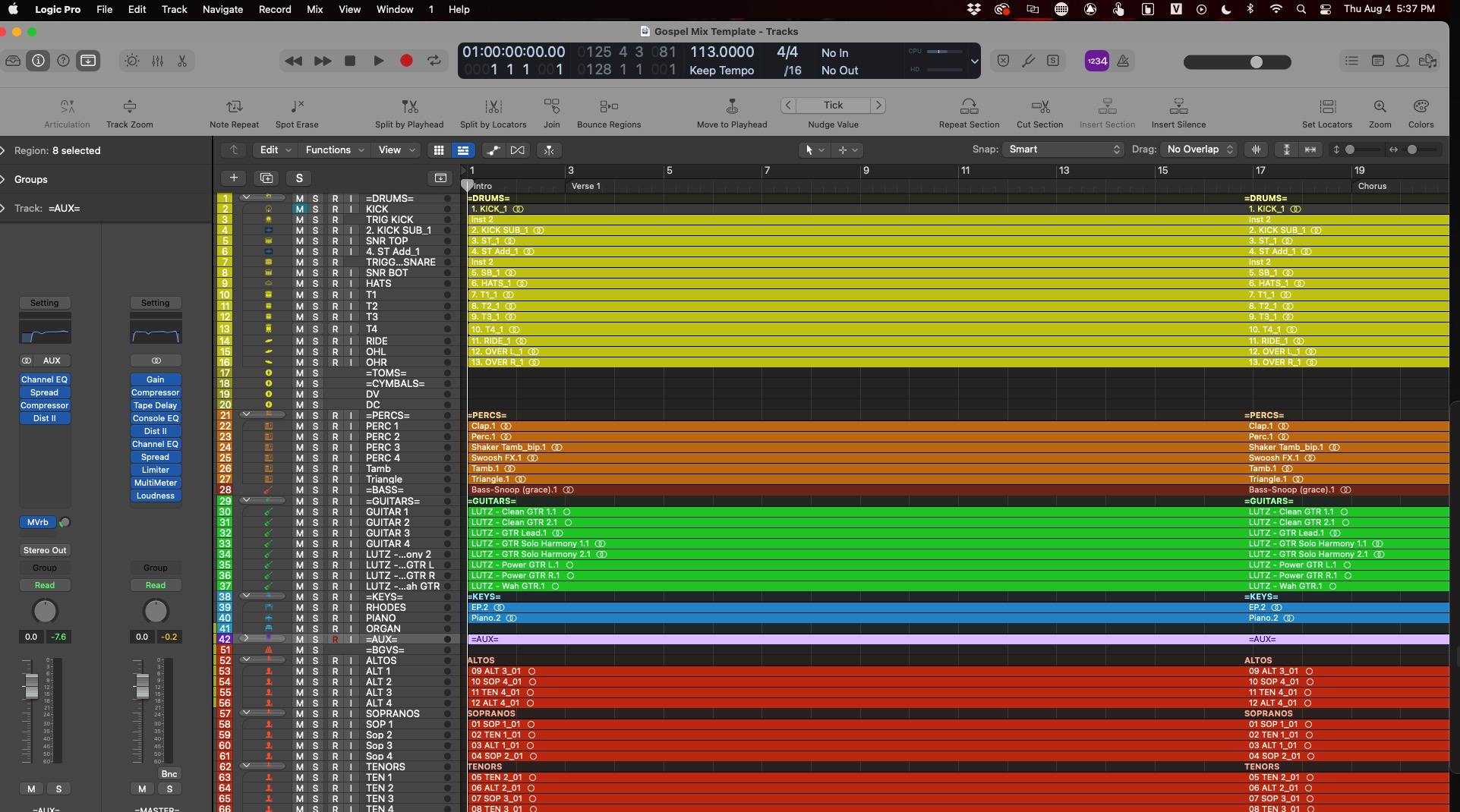
Task: Open Drag No Overlap dropdown
Action: (1199, 149)
